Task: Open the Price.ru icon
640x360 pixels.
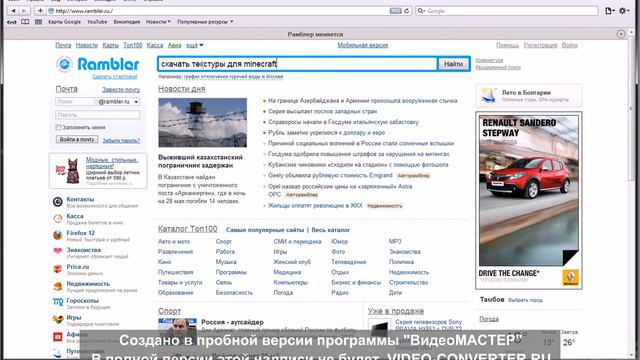Action: 58,269
